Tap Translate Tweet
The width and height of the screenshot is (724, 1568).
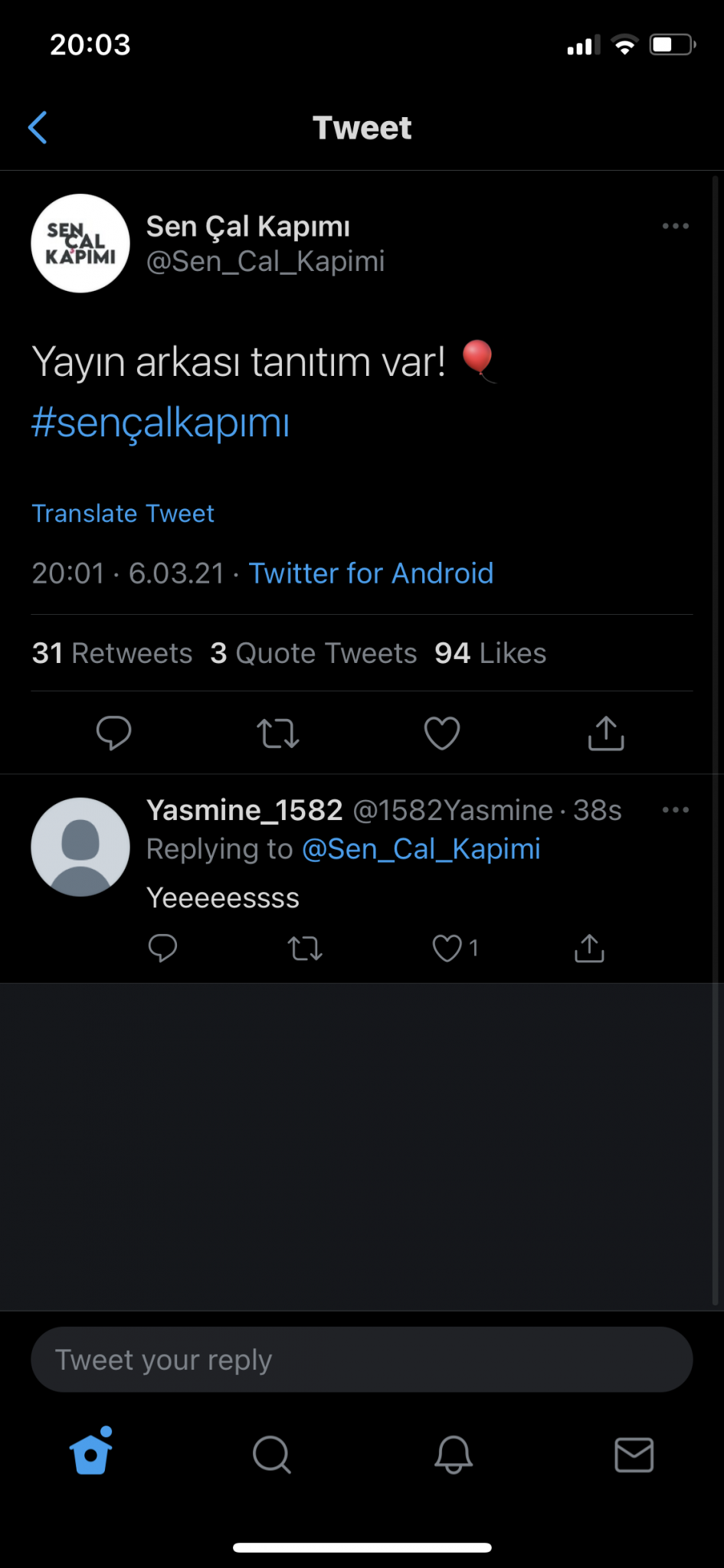pos(123,513)
